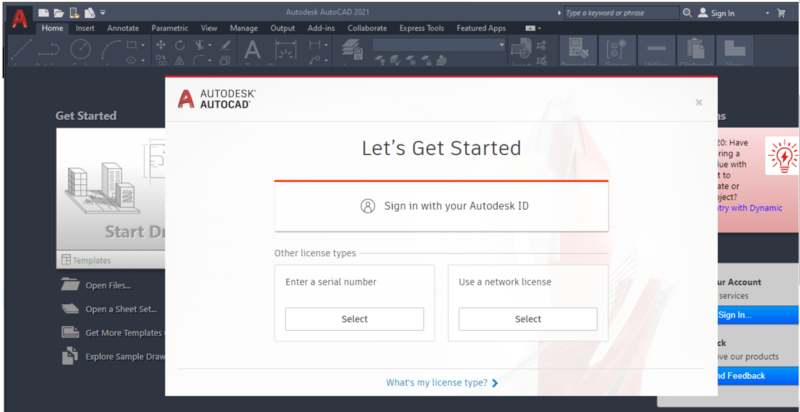Click the Open file quick access icon

pos(59,13)
